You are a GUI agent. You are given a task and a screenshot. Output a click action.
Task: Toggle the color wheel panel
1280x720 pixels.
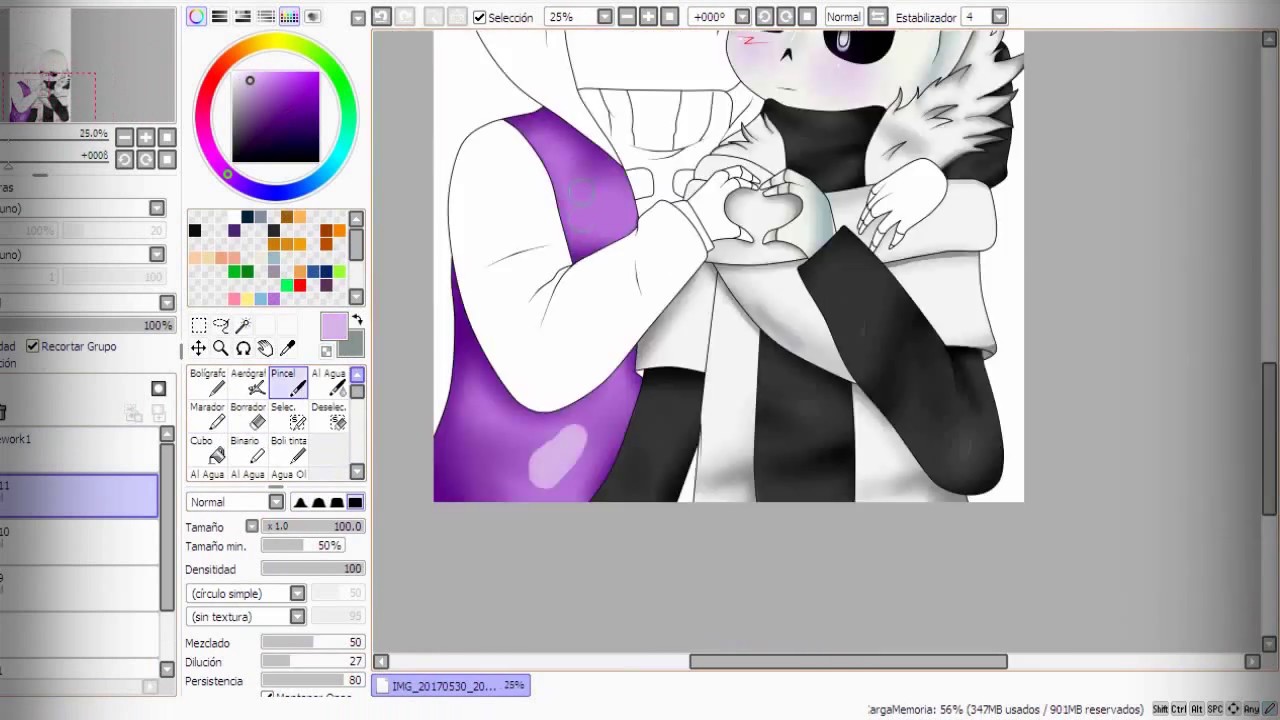coord(197,17)
